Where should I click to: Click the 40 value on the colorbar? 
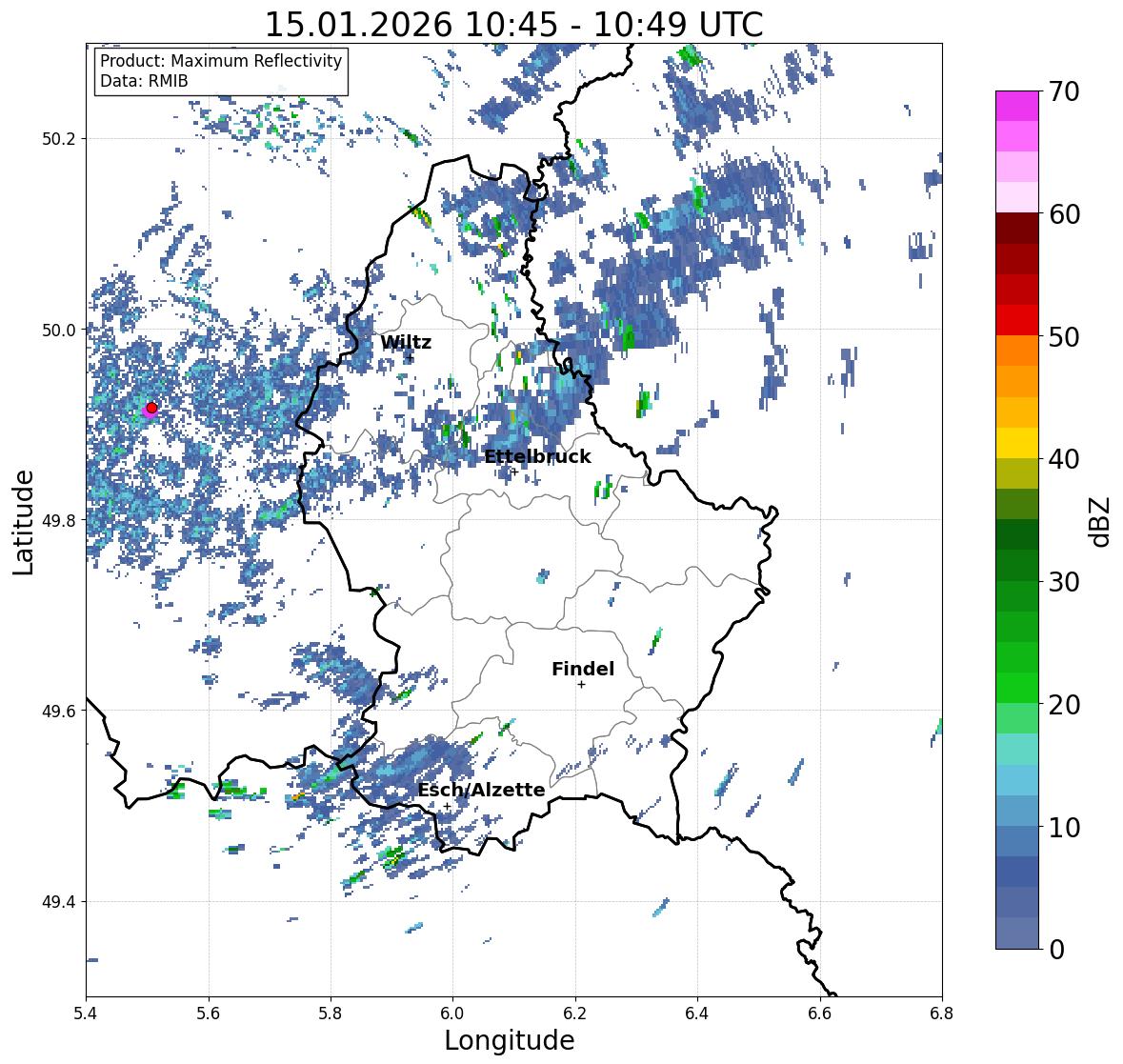[x=1064, y=459]
